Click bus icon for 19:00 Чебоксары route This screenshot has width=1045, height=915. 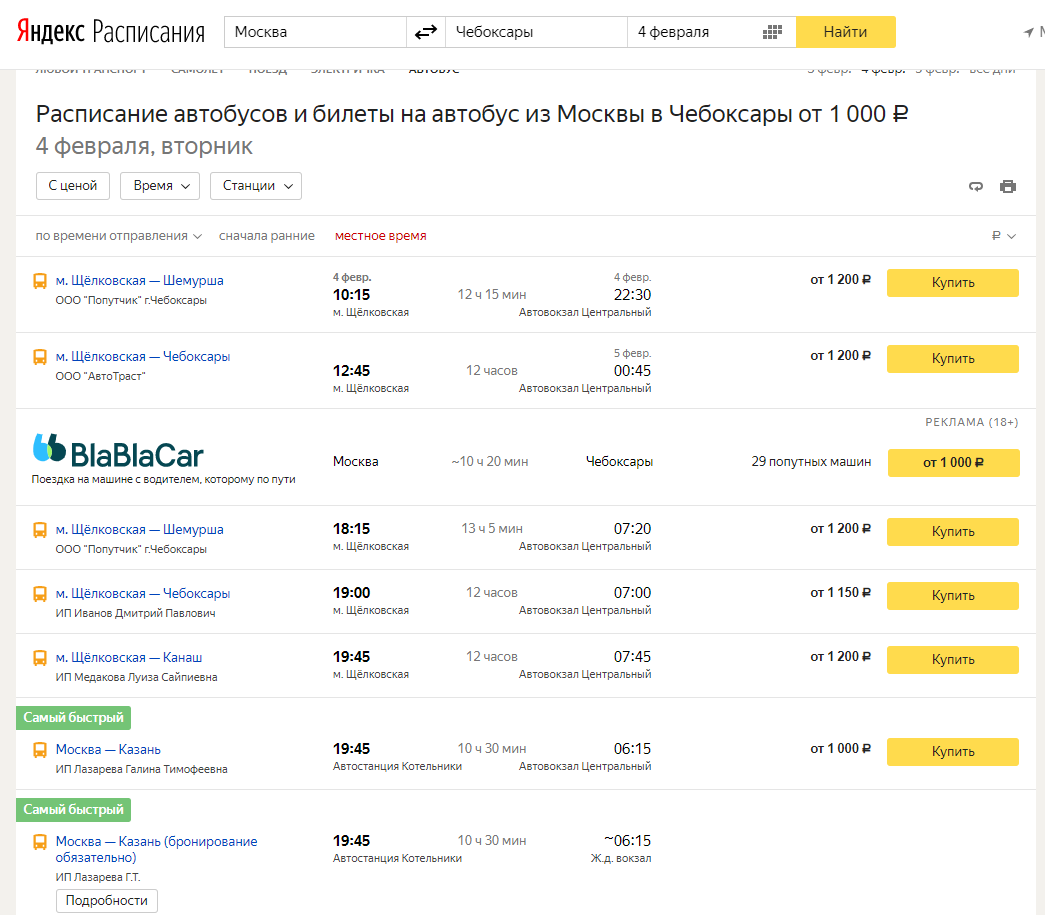[40, 594]
